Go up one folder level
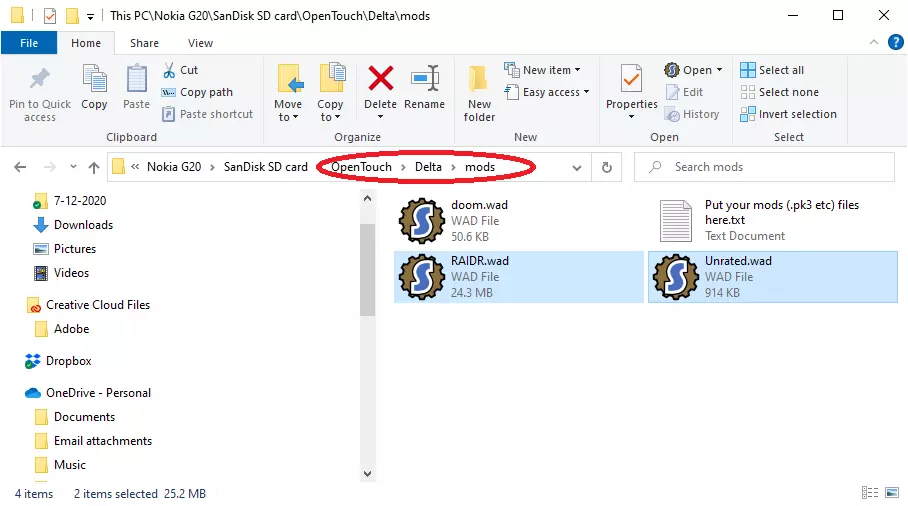 (94, 167)
